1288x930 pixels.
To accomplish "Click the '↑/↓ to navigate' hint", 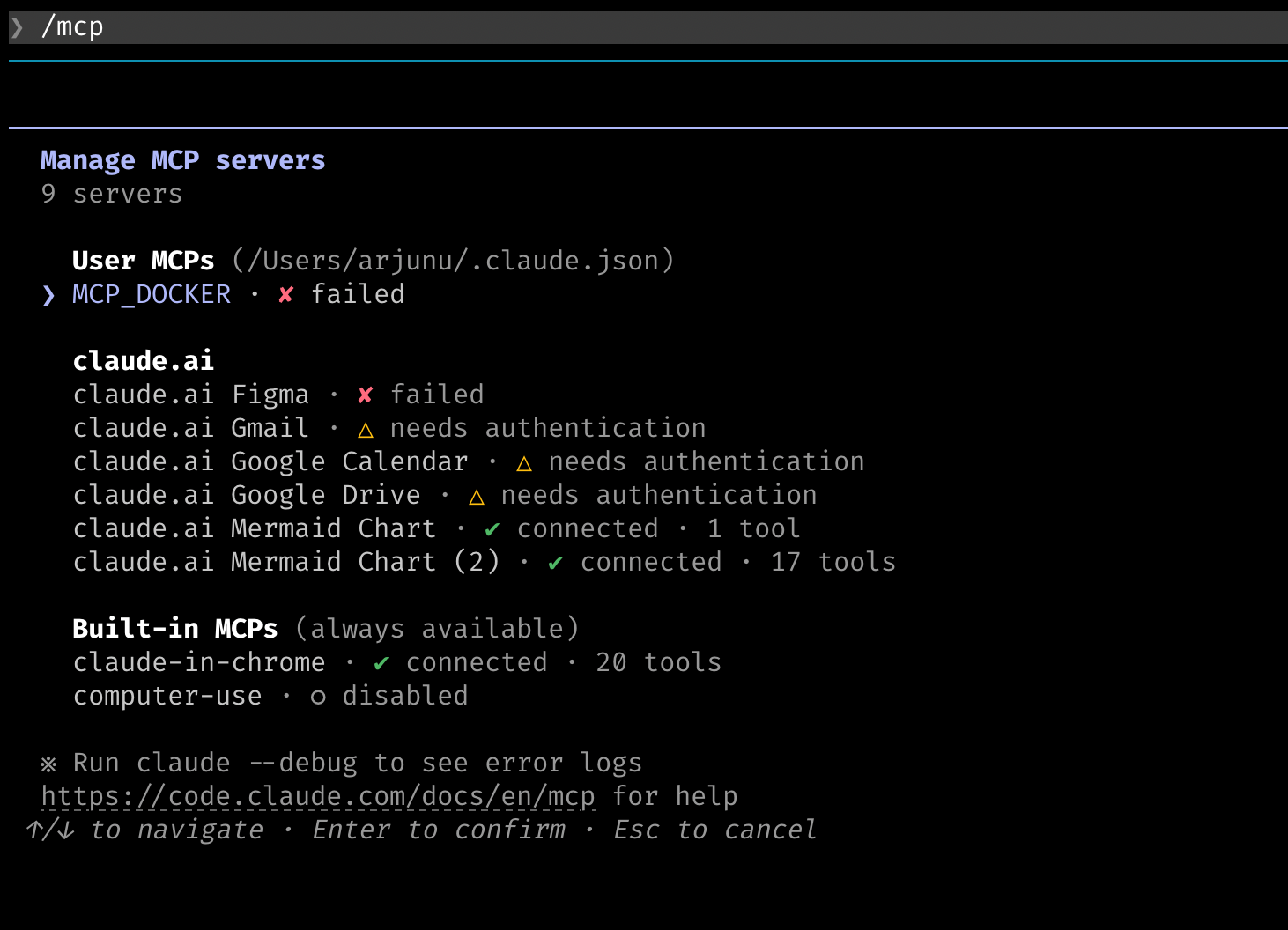I will (144, 830).
